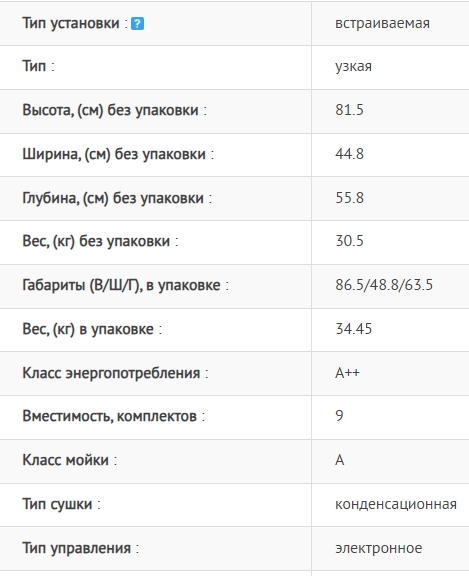Click the 'Класс мойки' label
Image resolution: width=469 pixels, height=576 pixels.
(x=65, y=460)
